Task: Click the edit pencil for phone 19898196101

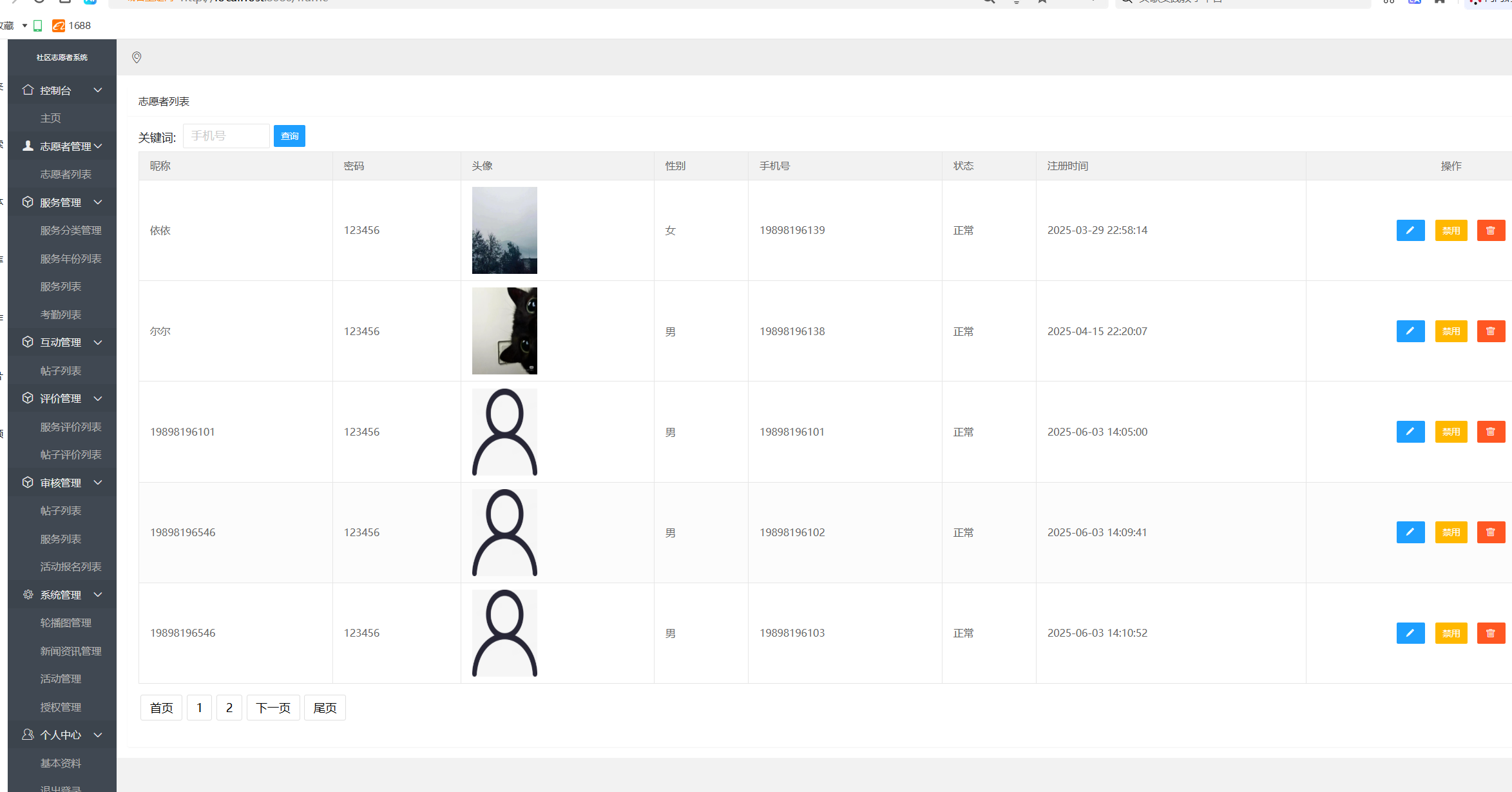Action: click(x=1410, y=432)
